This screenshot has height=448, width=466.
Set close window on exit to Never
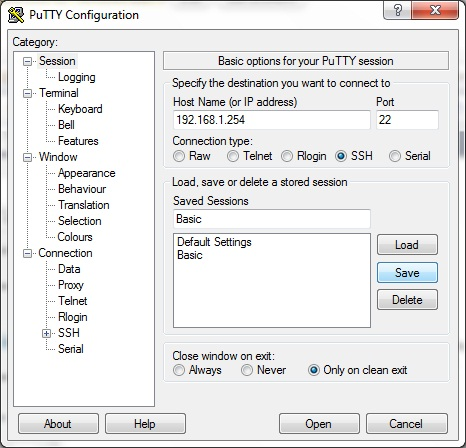click(247, 370)
